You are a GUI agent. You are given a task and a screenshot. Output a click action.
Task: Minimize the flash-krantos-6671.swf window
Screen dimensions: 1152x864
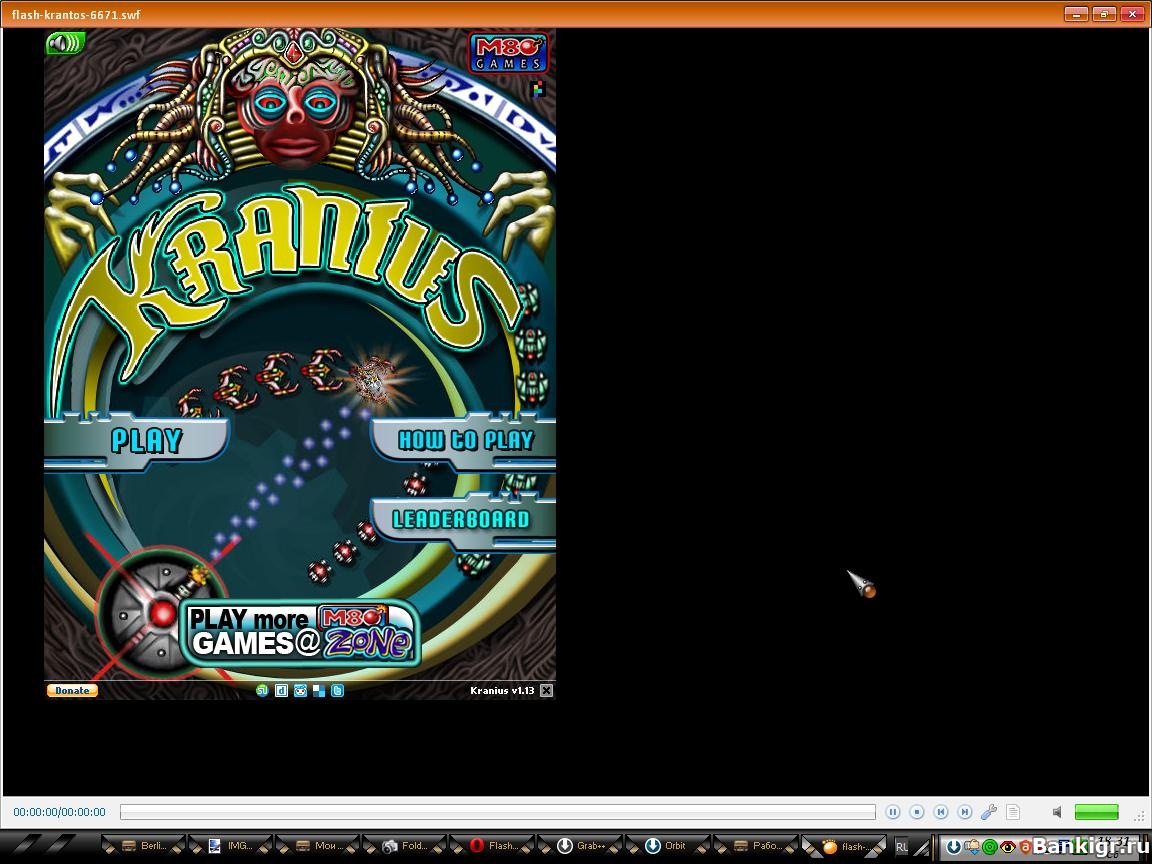coord(1076,14)
